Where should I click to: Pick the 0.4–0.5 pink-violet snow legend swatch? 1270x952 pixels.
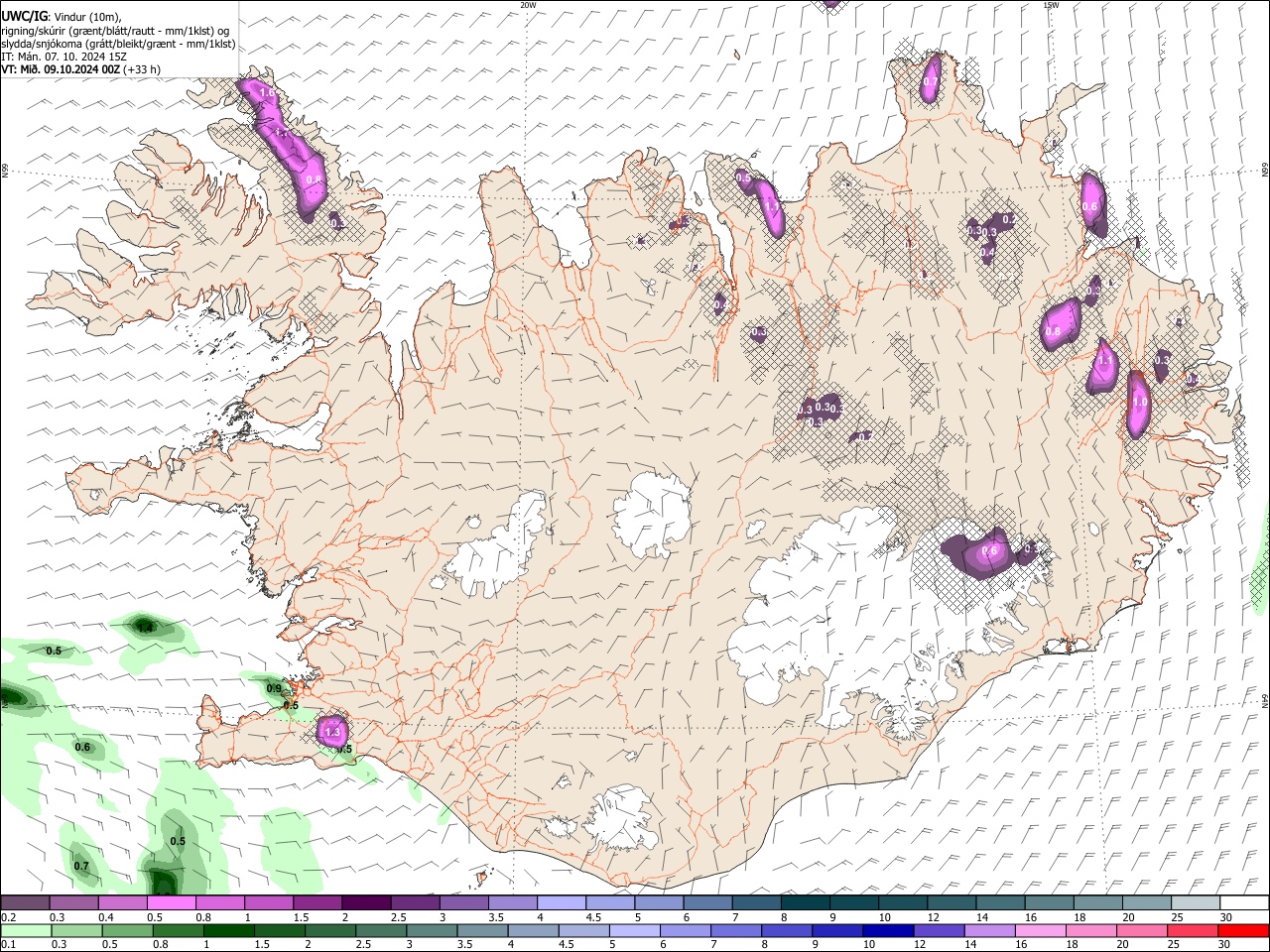(122, 903)
